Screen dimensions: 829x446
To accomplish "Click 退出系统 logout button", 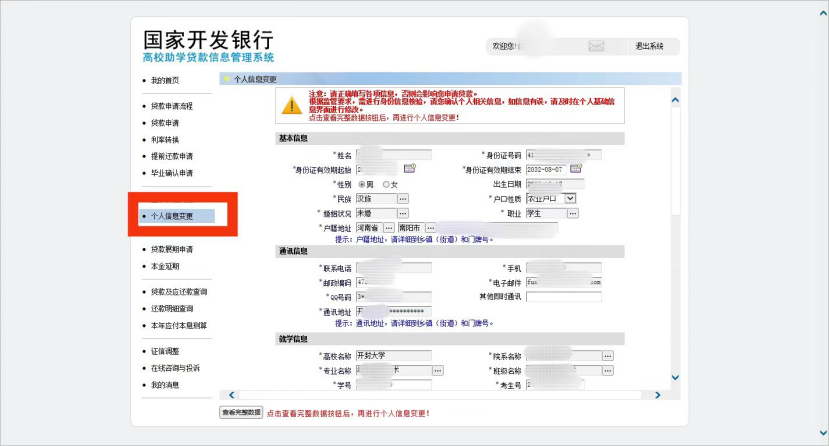I will [x=649, y=47].
